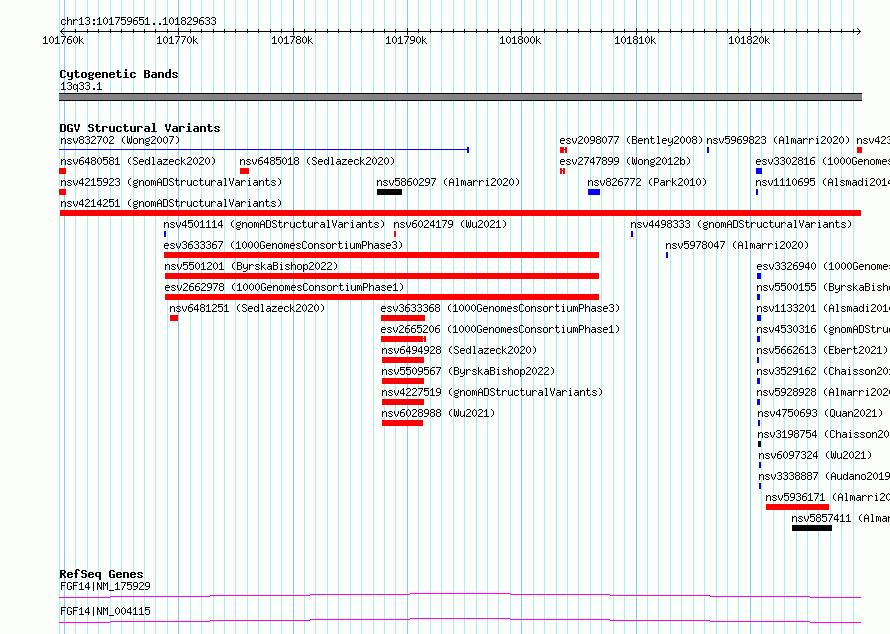Open variant nsv6480581 (Sedlazeck2020)
This screenshot has height=634, width=890.
tap(138, 161)
